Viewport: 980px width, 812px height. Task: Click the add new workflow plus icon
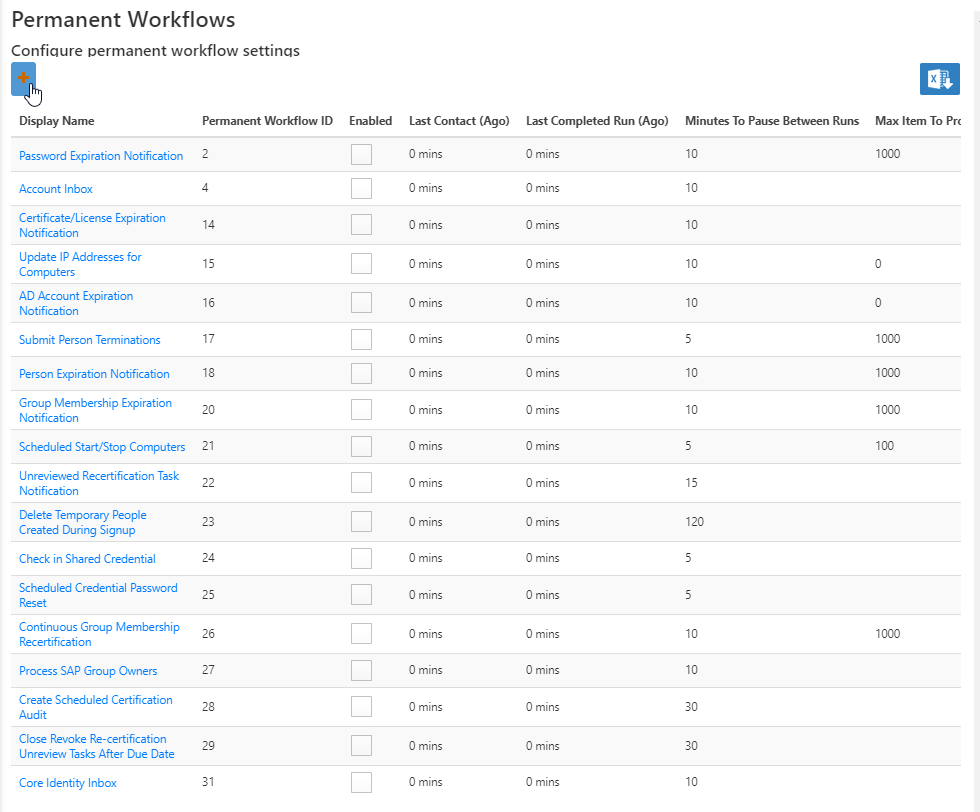click(23, 78)
